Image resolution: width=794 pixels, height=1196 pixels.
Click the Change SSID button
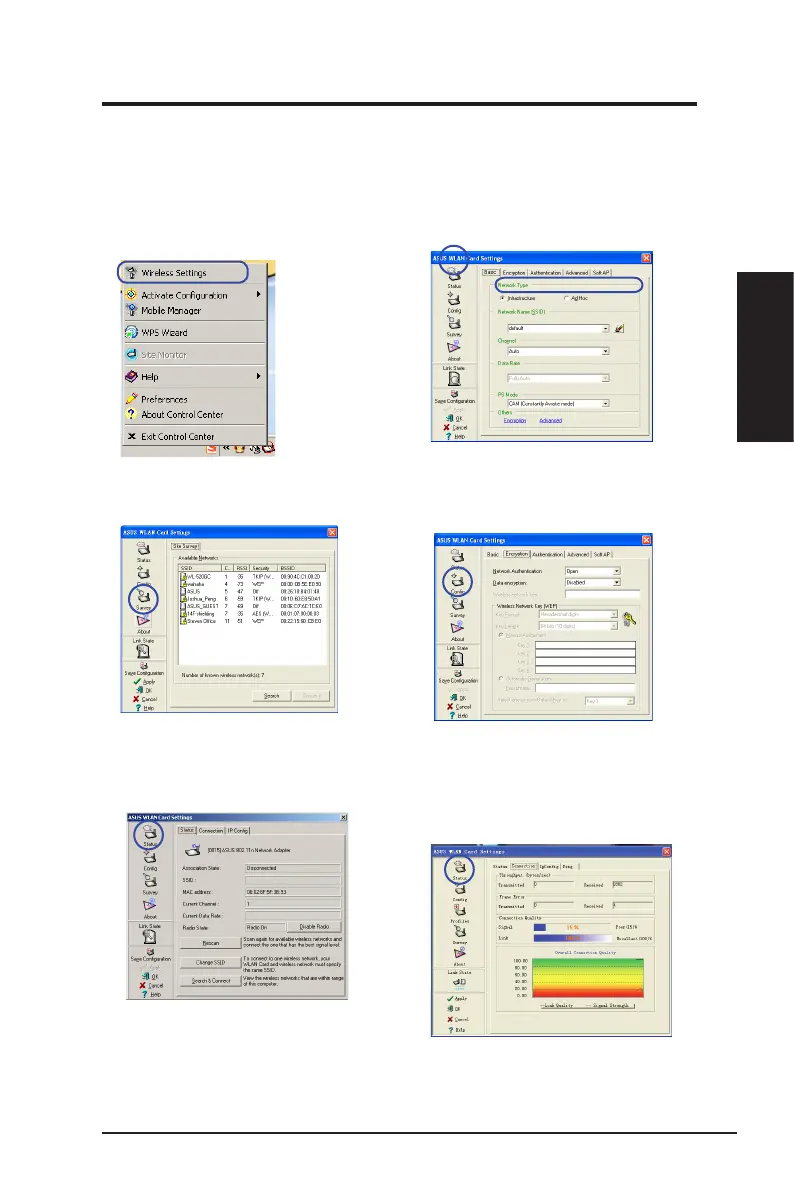tap(211, 963)
